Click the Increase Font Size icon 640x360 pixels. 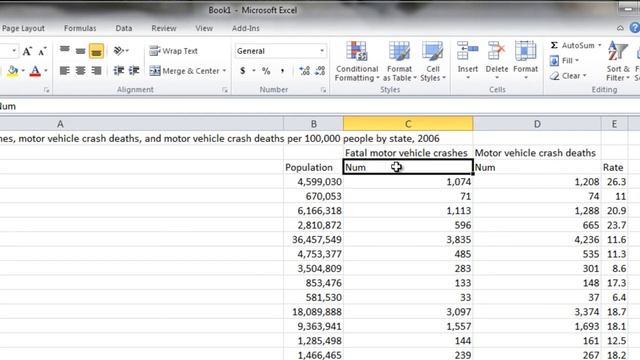(27, 51)
